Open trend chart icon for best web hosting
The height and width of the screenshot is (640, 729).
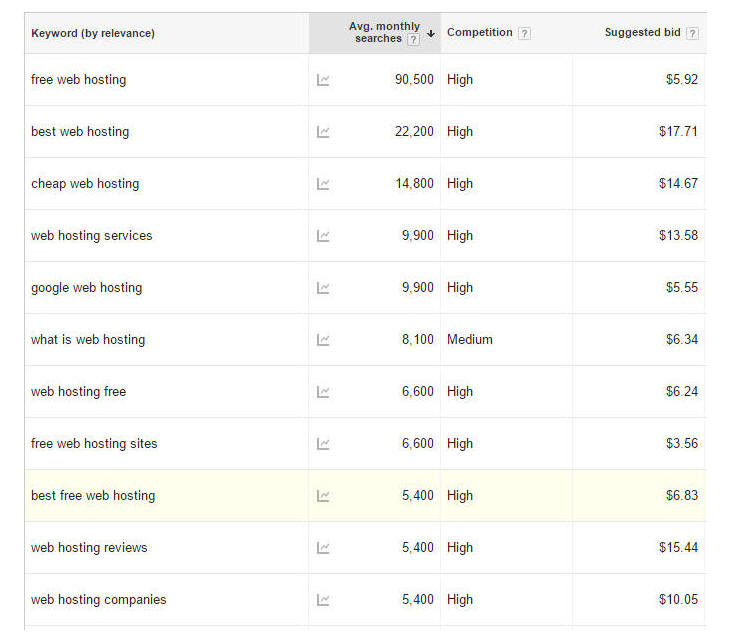323,132
